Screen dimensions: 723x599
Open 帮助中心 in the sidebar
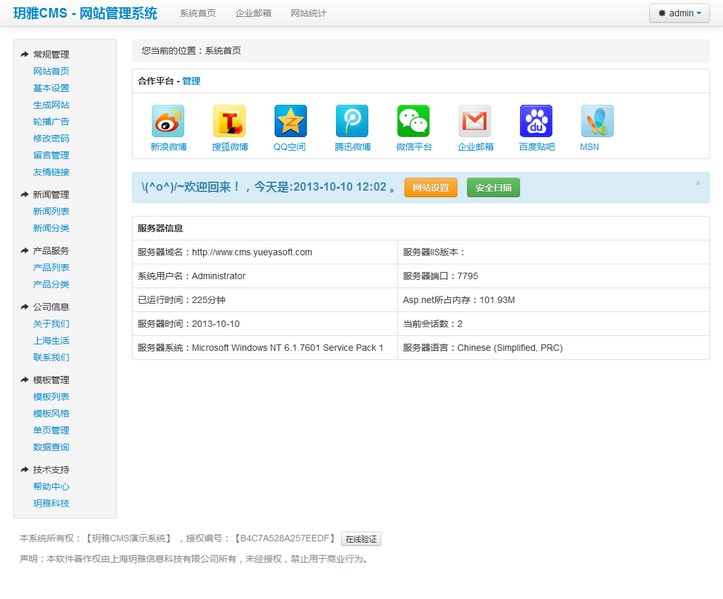pos(51,486)
